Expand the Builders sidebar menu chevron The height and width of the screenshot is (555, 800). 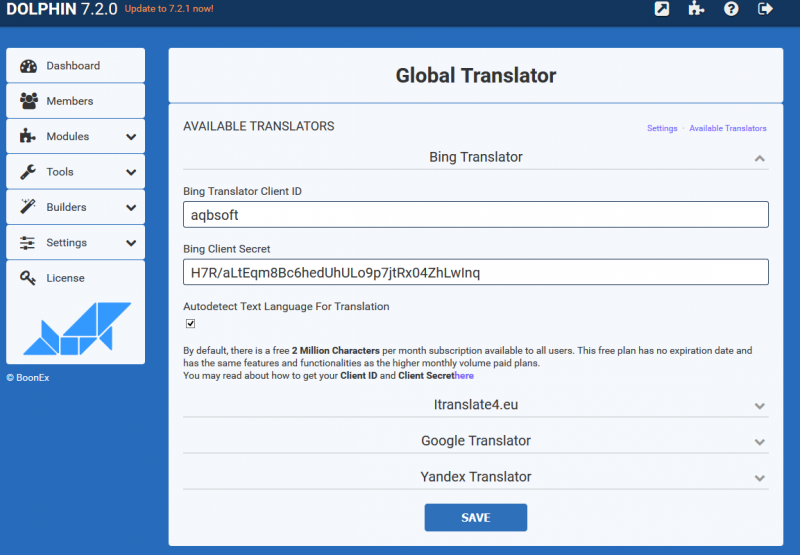[x=131, y=208]
